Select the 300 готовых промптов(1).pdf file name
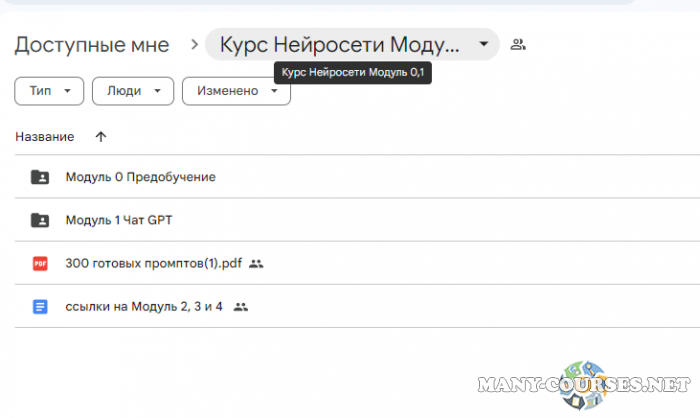 153,263
